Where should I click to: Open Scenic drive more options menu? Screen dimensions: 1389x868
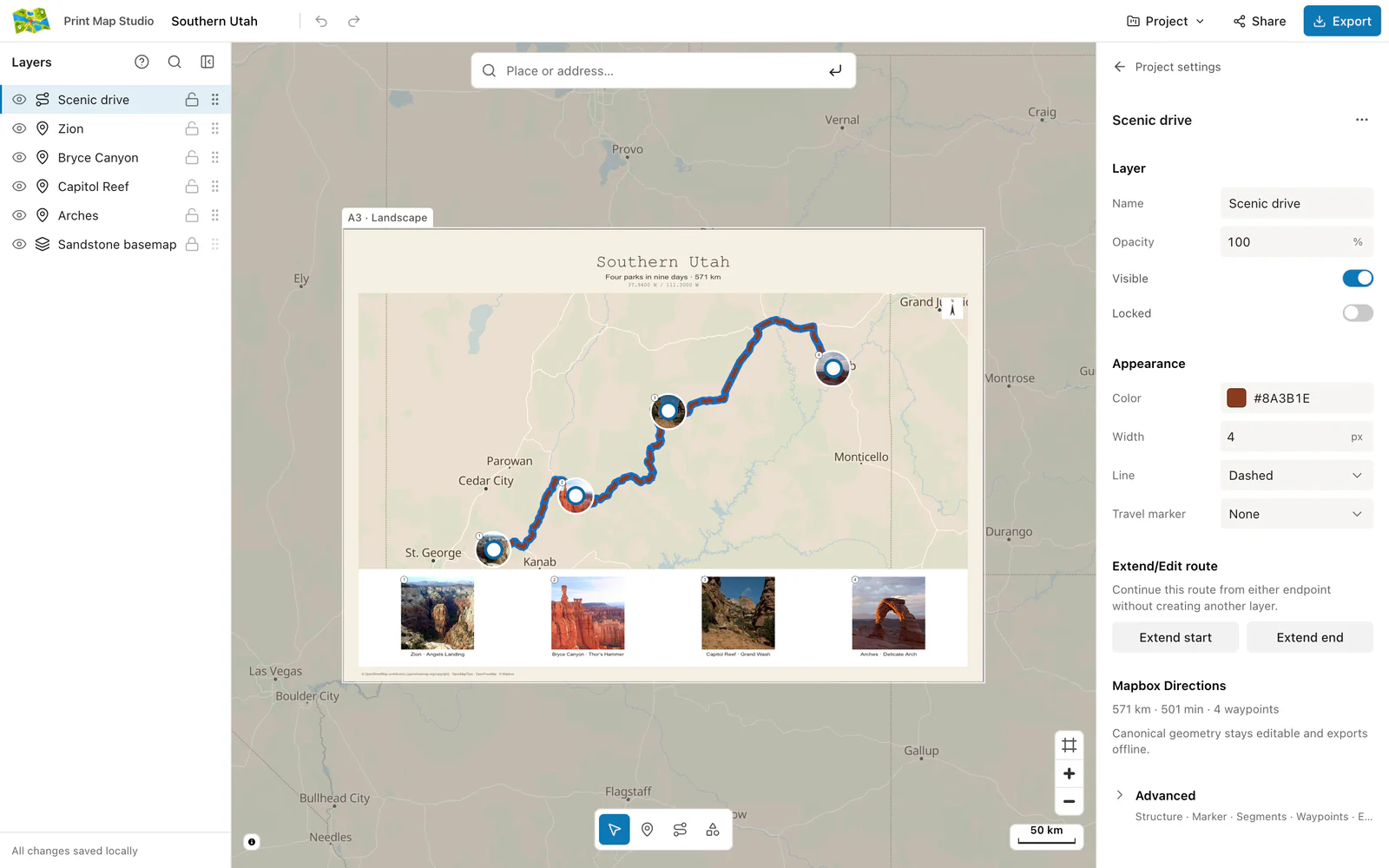click(1361, 120)
